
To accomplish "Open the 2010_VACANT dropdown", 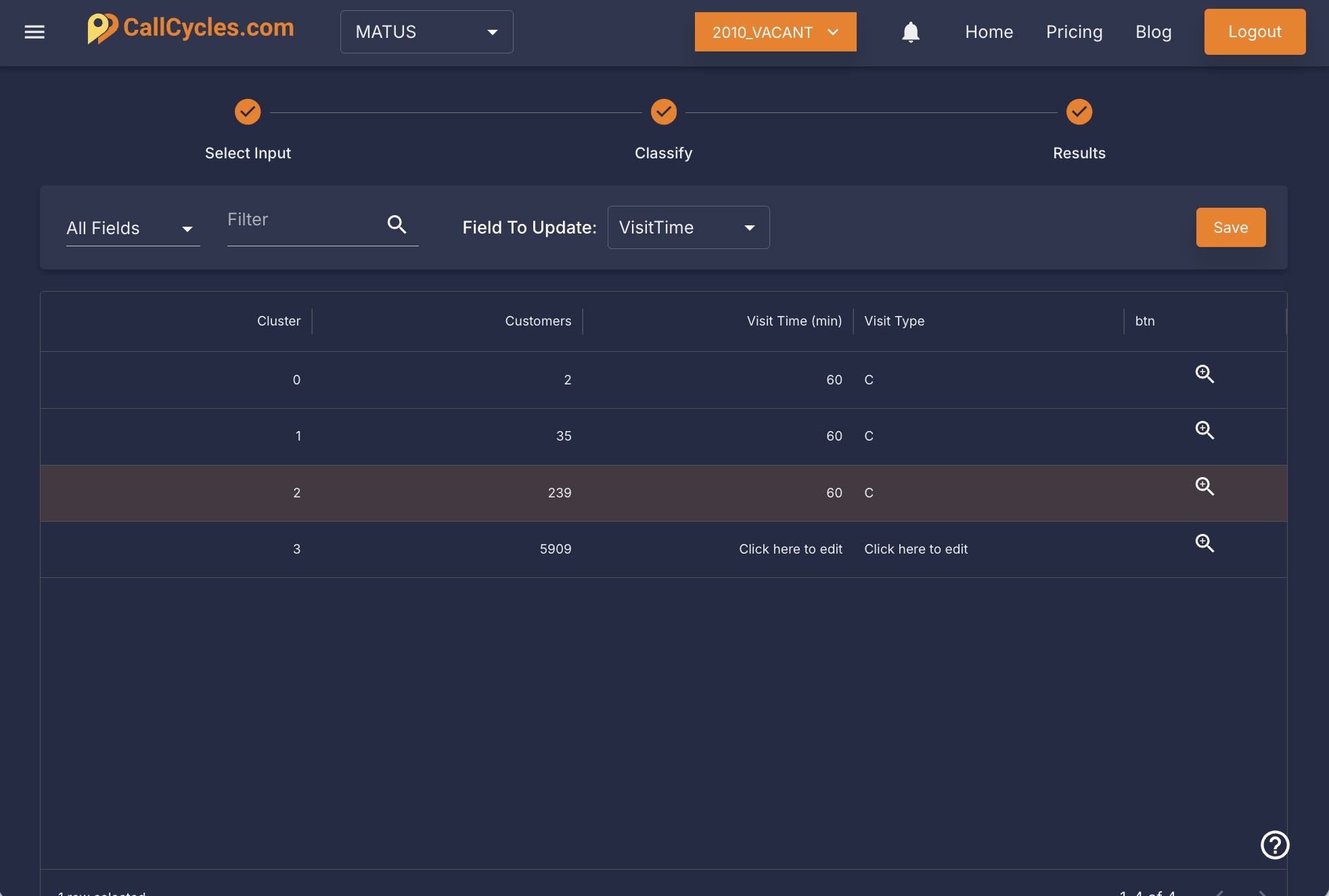I will (775, 32).
